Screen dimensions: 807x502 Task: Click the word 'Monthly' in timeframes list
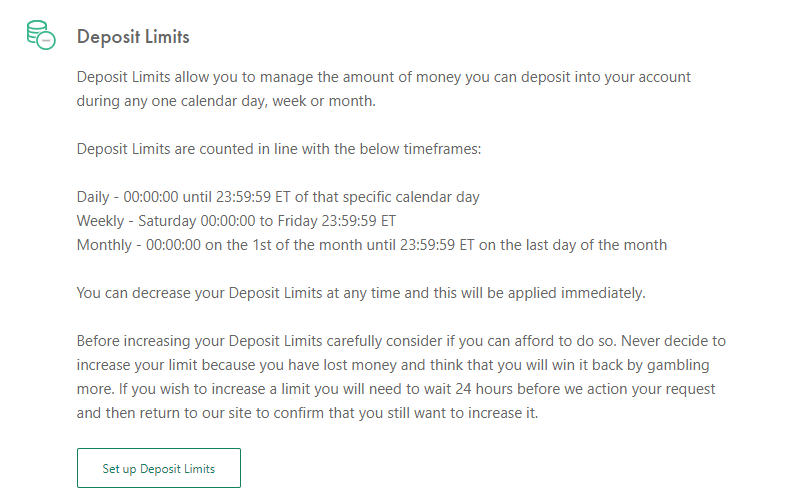coord(104,245)
